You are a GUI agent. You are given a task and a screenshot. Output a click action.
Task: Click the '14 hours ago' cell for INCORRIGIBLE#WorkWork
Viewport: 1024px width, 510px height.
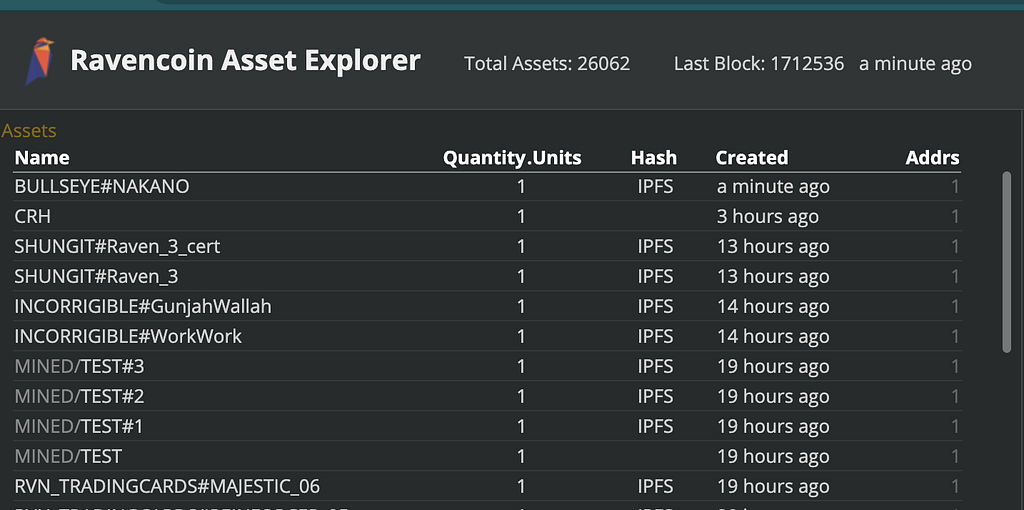[773, 336]
